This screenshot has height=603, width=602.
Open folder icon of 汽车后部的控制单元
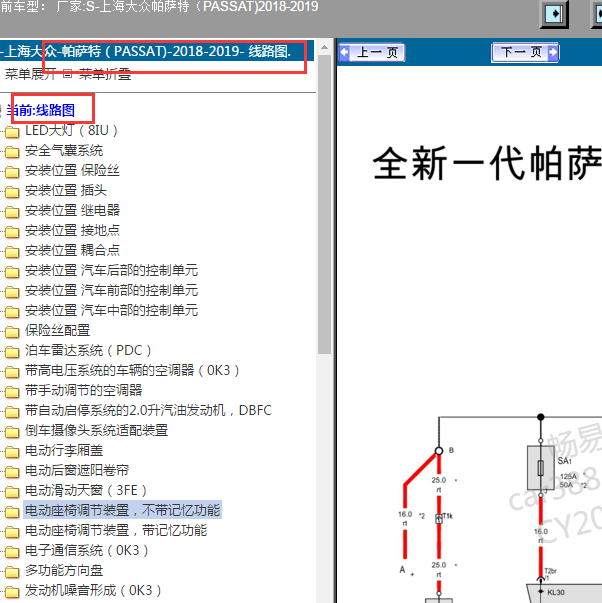12,272
